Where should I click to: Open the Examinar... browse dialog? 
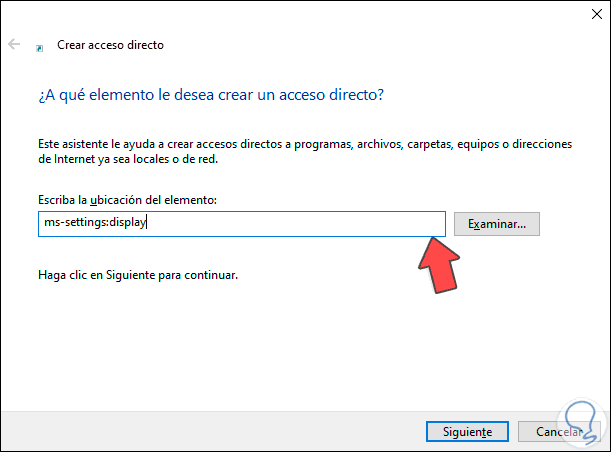click(496, 223)
